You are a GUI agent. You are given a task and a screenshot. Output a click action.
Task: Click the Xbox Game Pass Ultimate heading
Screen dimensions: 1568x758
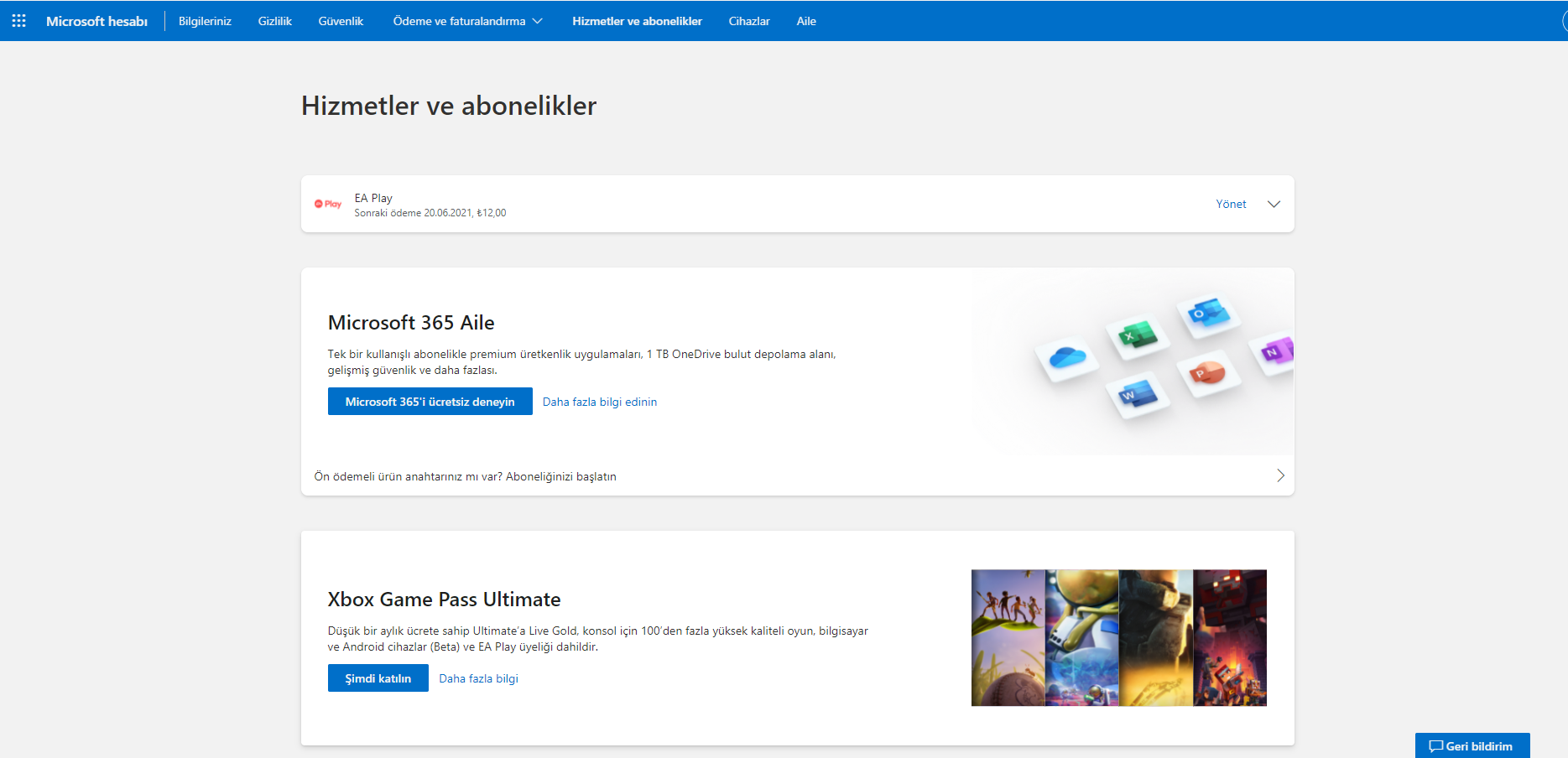tap(444, 599)
